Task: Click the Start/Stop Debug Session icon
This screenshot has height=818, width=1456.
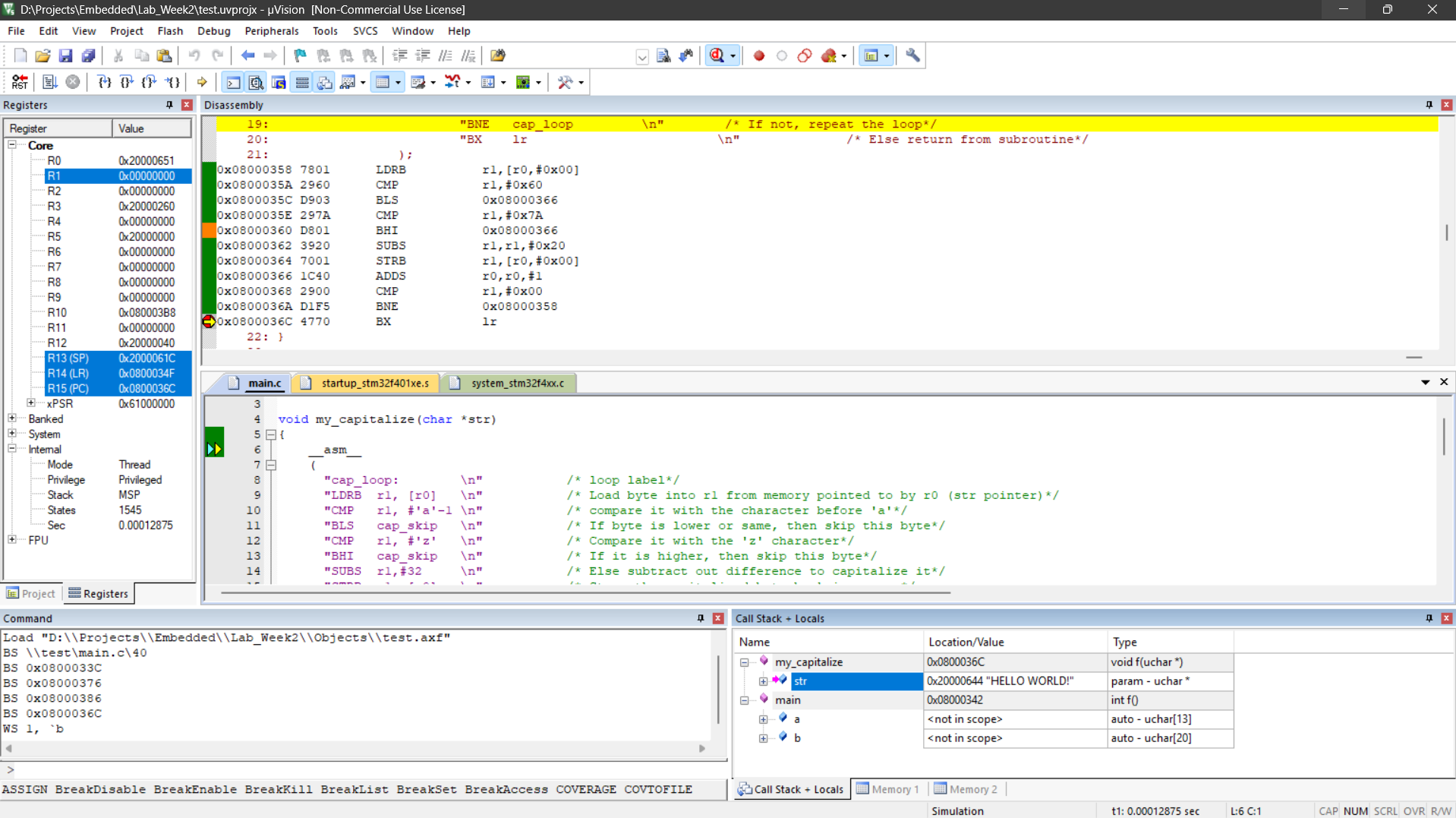Action: click(717, 55)
